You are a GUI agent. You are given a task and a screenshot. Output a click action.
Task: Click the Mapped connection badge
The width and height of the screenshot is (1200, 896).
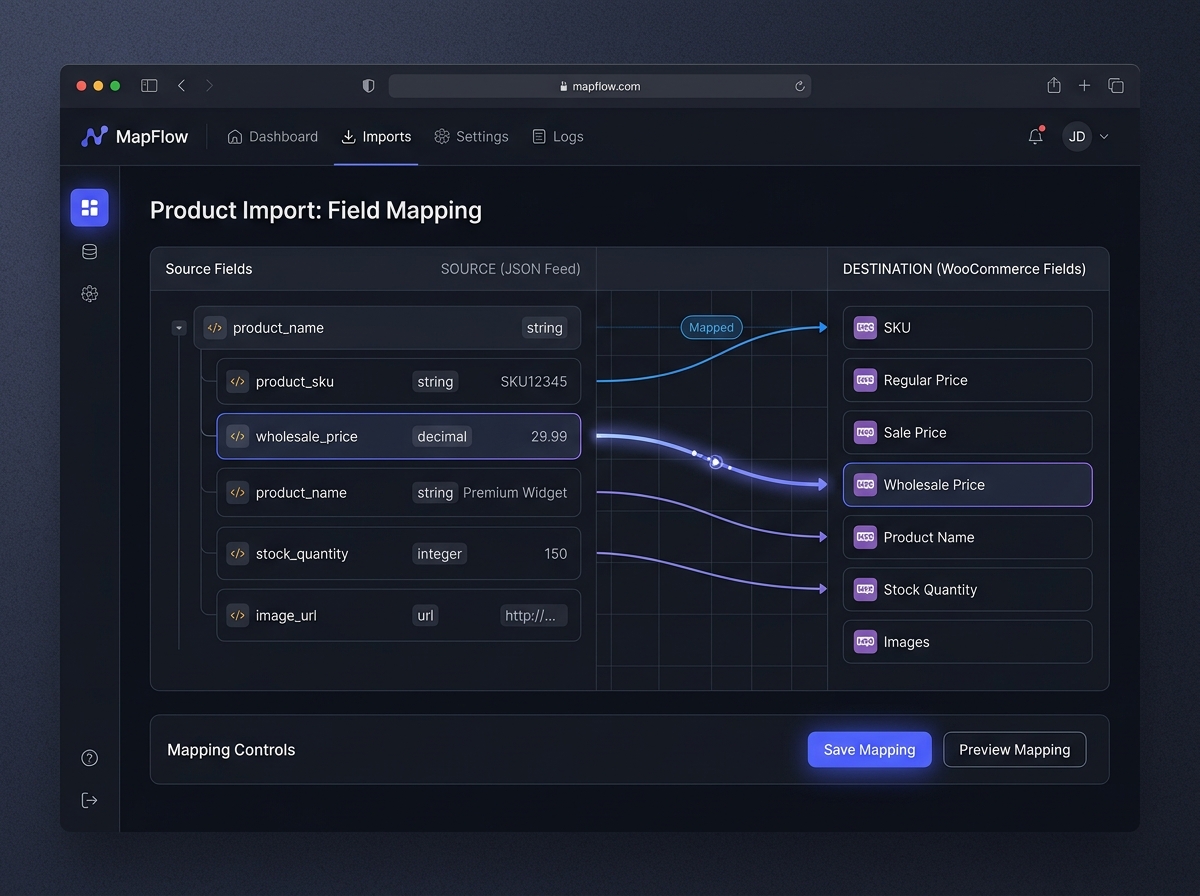coord(711,327)
